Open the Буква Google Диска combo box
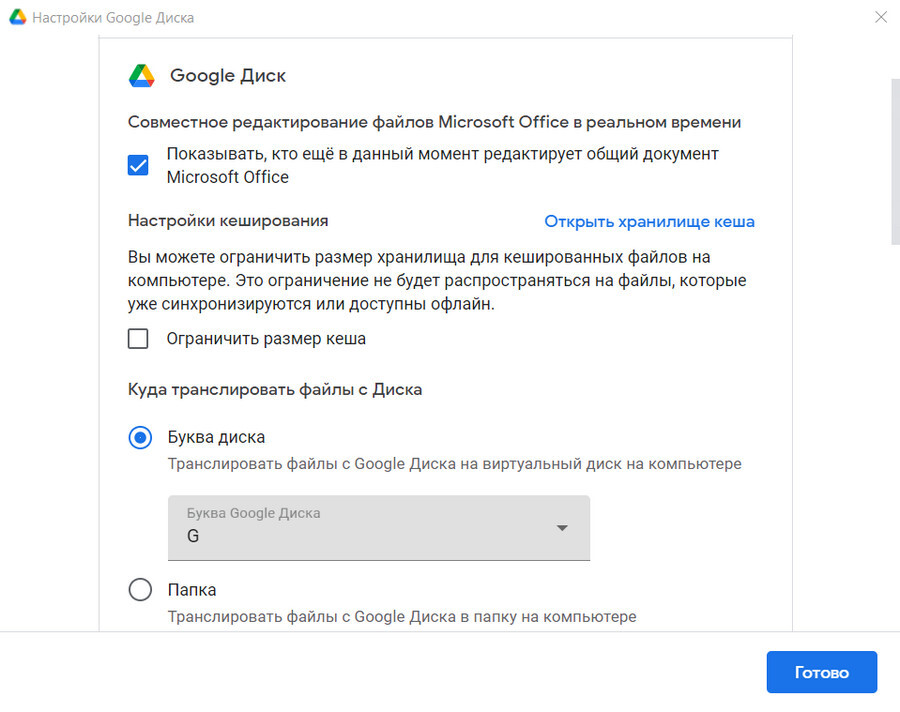Viewport: 900px width, 712px height. pos(379,528)
